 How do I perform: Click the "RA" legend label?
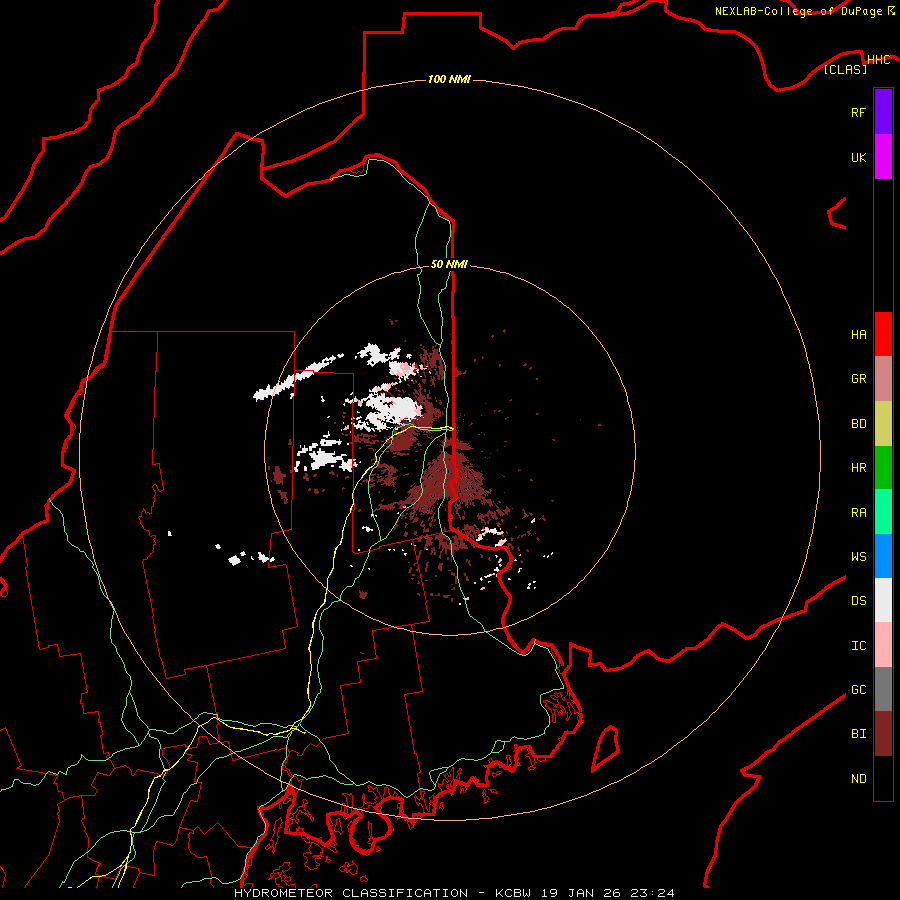click(858, 513)
